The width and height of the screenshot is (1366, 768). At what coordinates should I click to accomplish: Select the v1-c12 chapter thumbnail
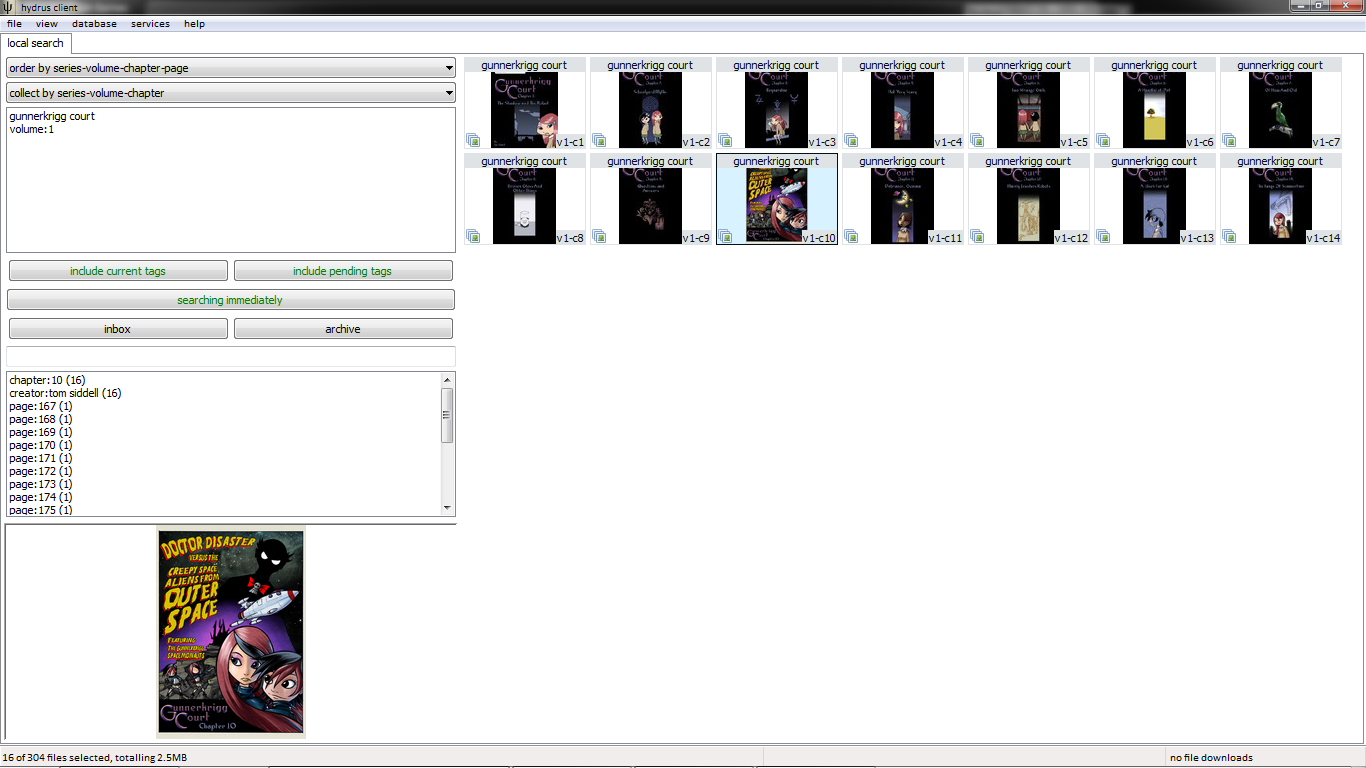pyautogui.click(x=1029, y=199)
